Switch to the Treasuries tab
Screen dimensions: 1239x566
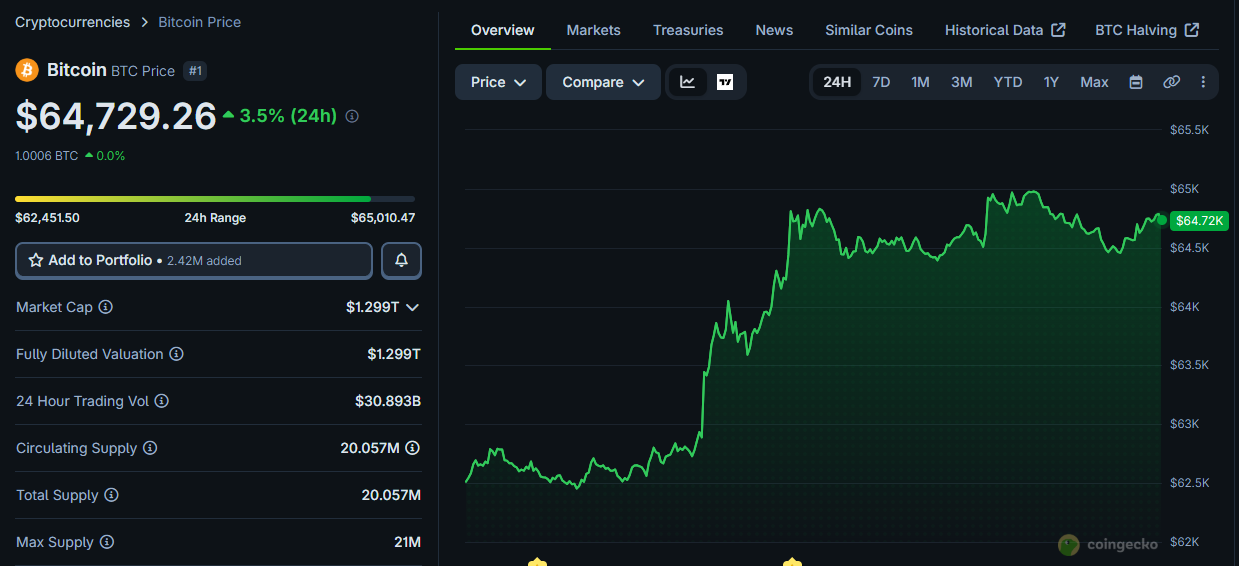[x=688, y=30]
